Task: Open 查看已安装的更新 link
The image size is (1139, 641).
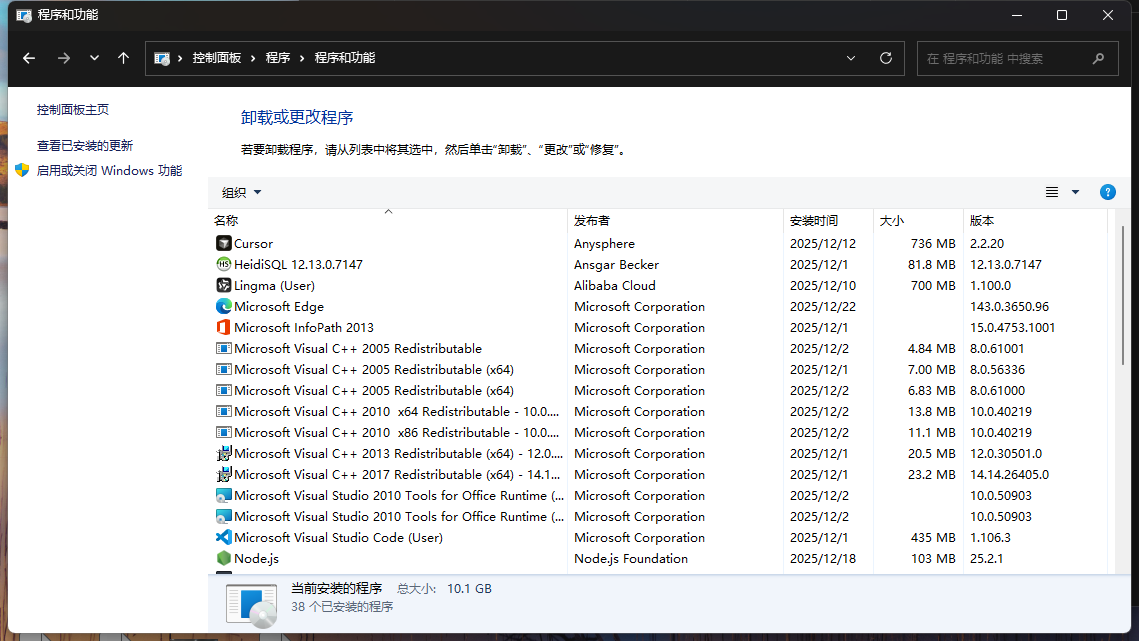Action: [x=85, y=145]
